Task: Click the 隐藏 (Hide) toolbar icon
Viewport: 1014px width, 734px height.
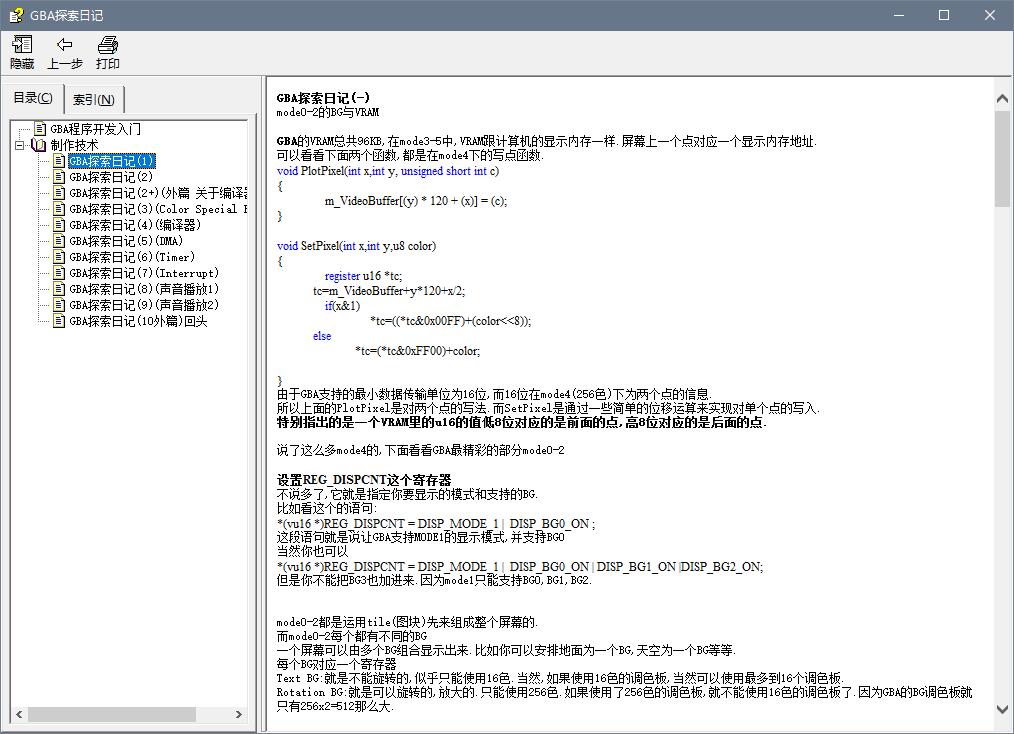Action: [21, 51]
